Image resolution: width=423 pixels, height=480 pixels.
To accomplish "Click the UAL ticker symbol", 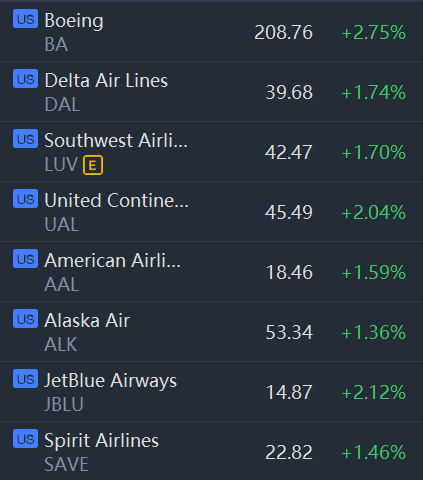I will [62, 224].
